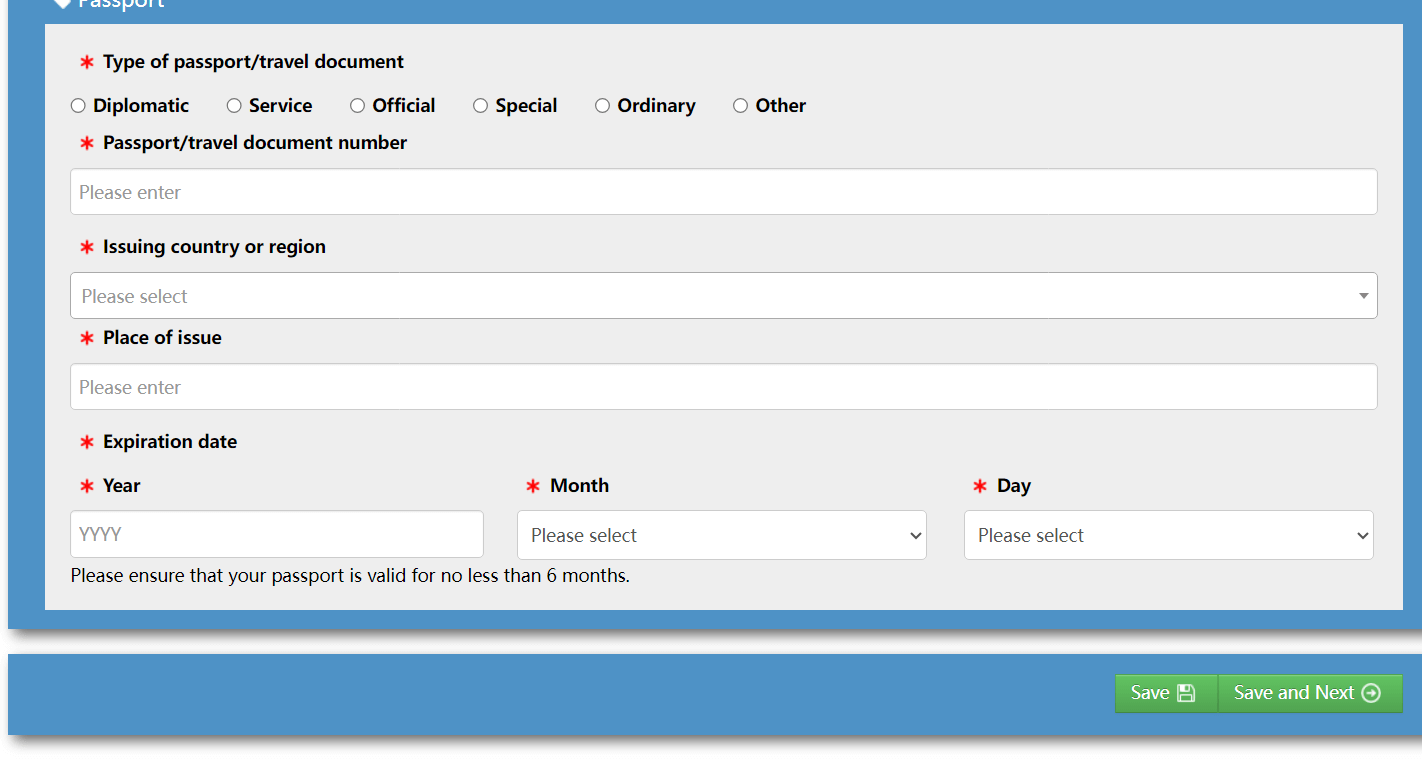Focus the expiration Year YYYY field

click(x=276, y=534)
